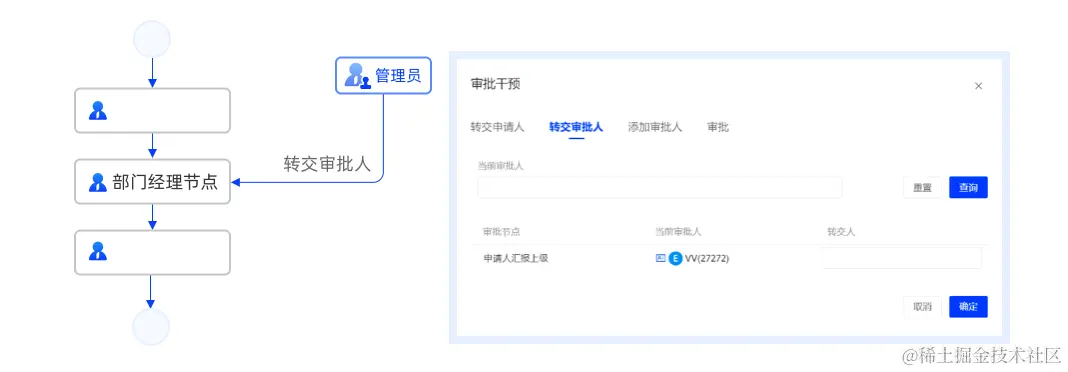
Task: Click the image icon beside VV(27272)
Action: [660, 258]
